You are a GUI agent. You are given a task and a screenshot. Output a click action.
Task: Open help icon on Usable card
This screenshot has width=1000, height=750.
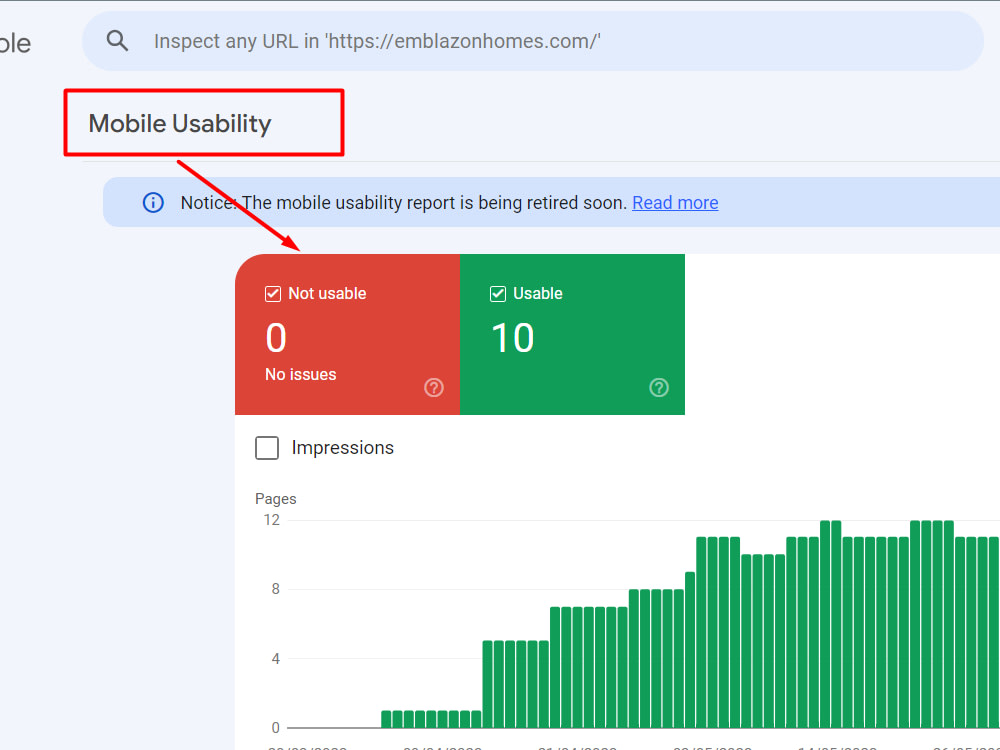tap(659, 387)
